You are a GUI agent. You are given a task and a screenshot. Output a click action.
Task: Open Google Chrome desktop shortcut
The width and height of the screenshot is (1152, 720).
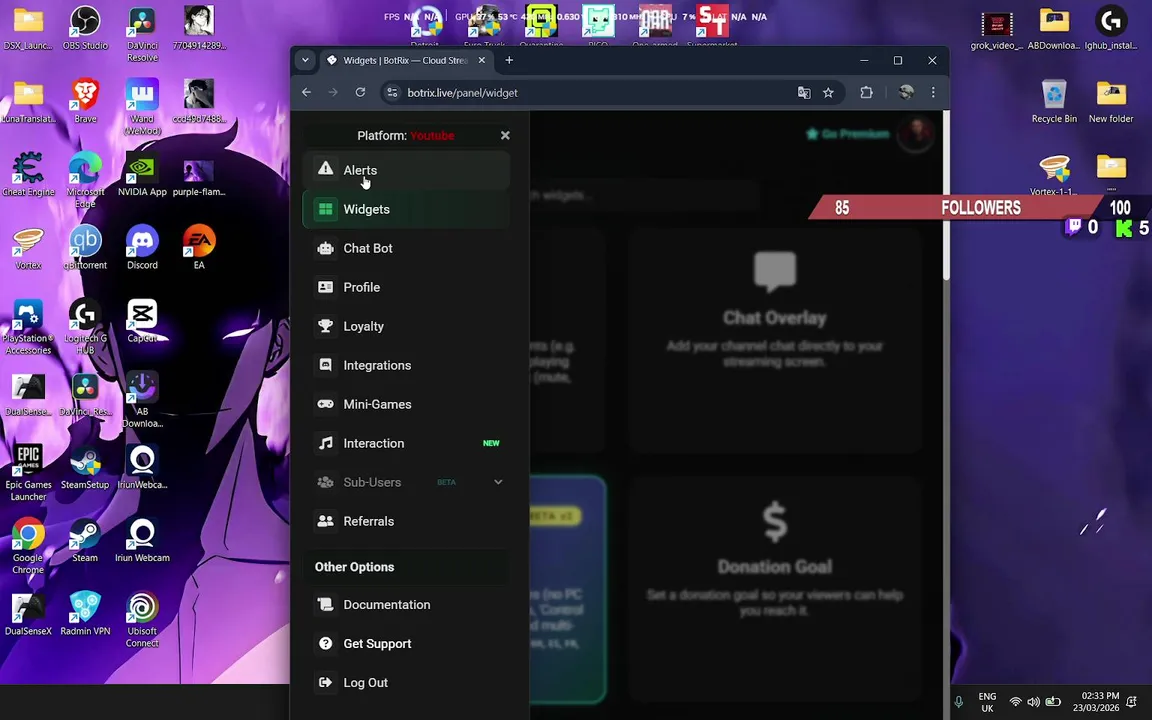pyautogui.click(x=28, y=546)
